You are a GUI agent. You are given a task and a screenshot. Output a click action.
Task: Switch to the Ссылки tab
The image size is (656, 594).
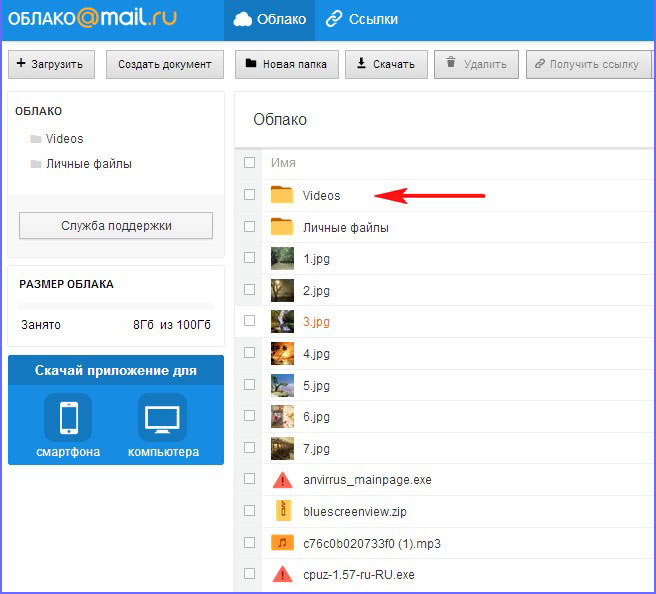tap(362, 20)
